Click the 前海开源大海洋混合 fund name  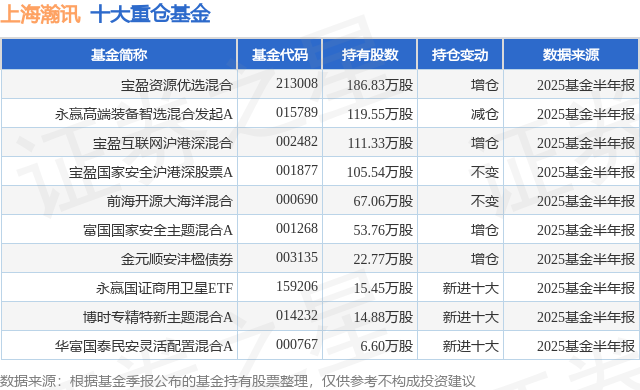170,201
